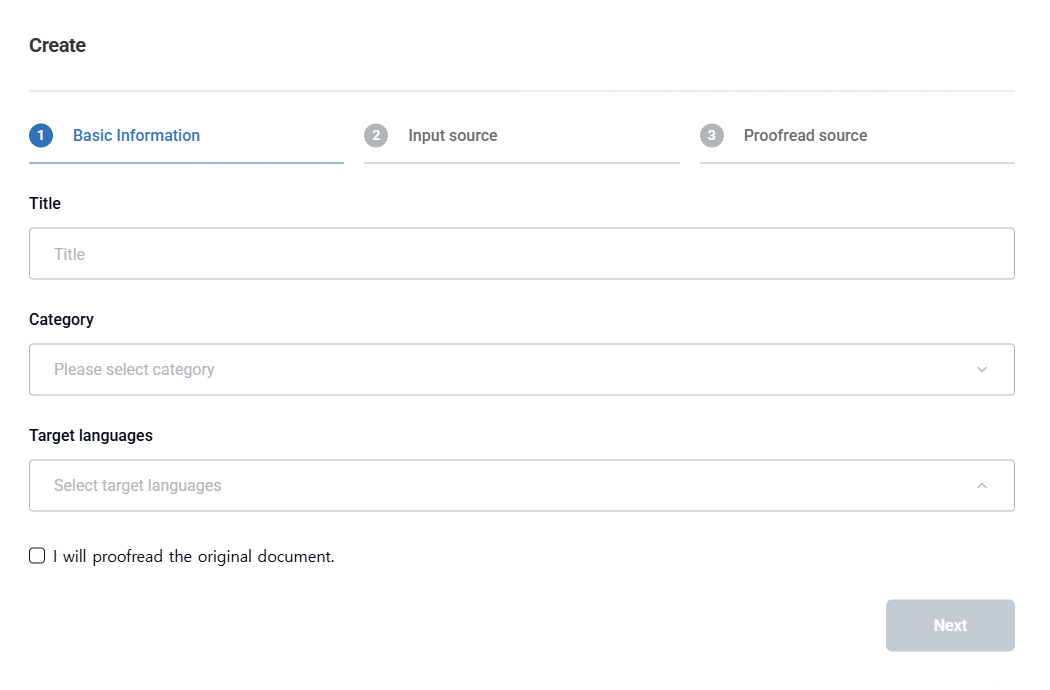The height and width of the screenshot is (690, 1050).
Task: Click the step 2 circle icon
Action: pyautogui.click(x=376, y=136)
